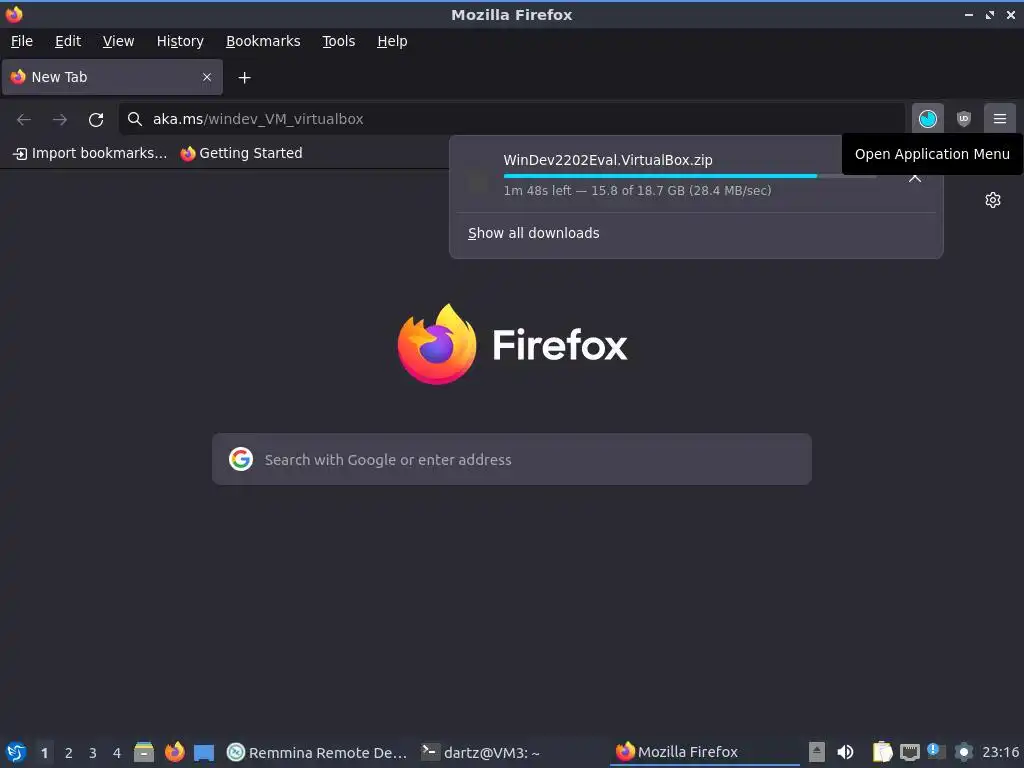Screen dimensions: 1024x768
Task: Switch to workspace 1
Action: pos(44,753)
